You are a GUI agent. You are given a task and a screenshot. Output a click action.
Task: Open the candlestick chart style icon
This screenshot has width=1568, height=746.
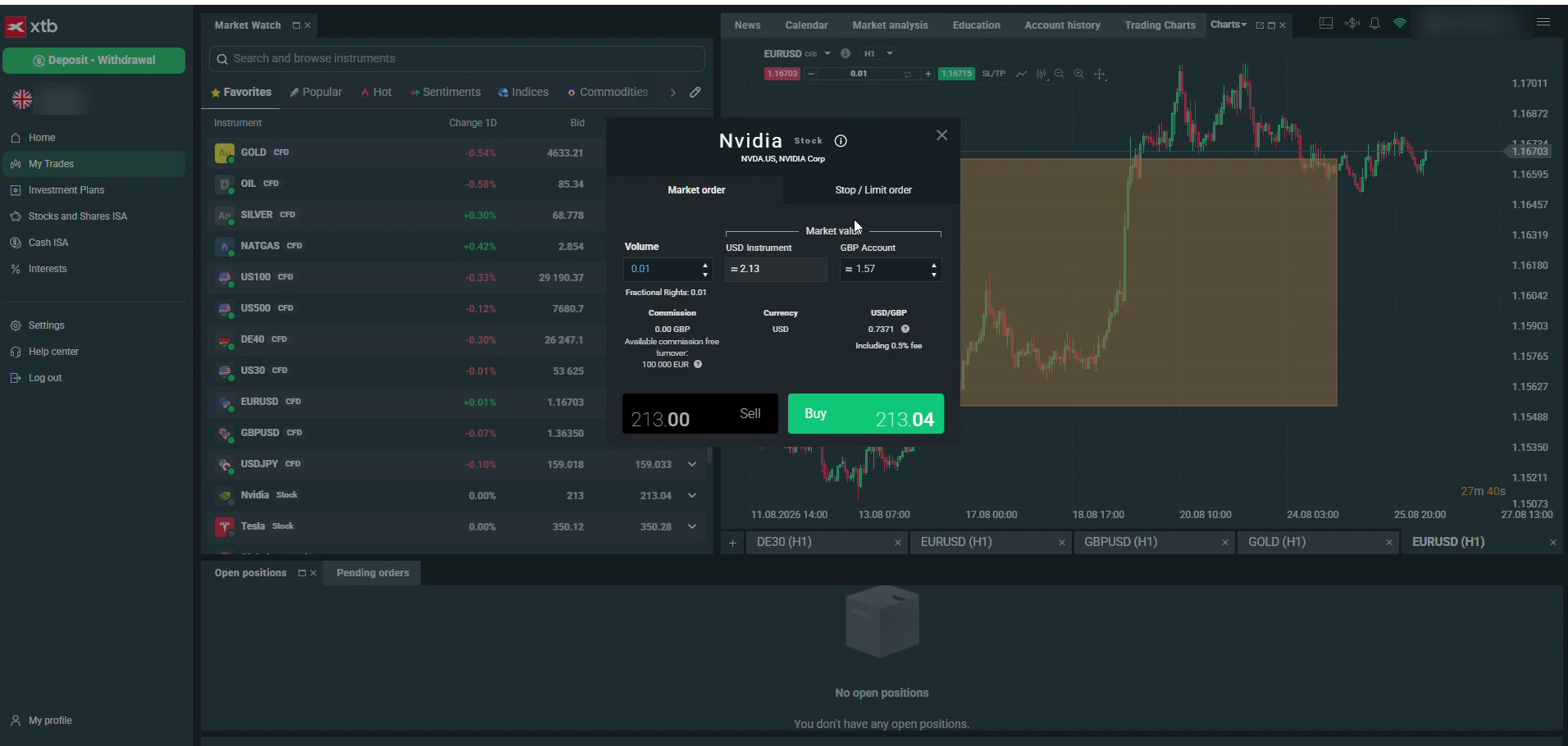(x=1041, y=74)
